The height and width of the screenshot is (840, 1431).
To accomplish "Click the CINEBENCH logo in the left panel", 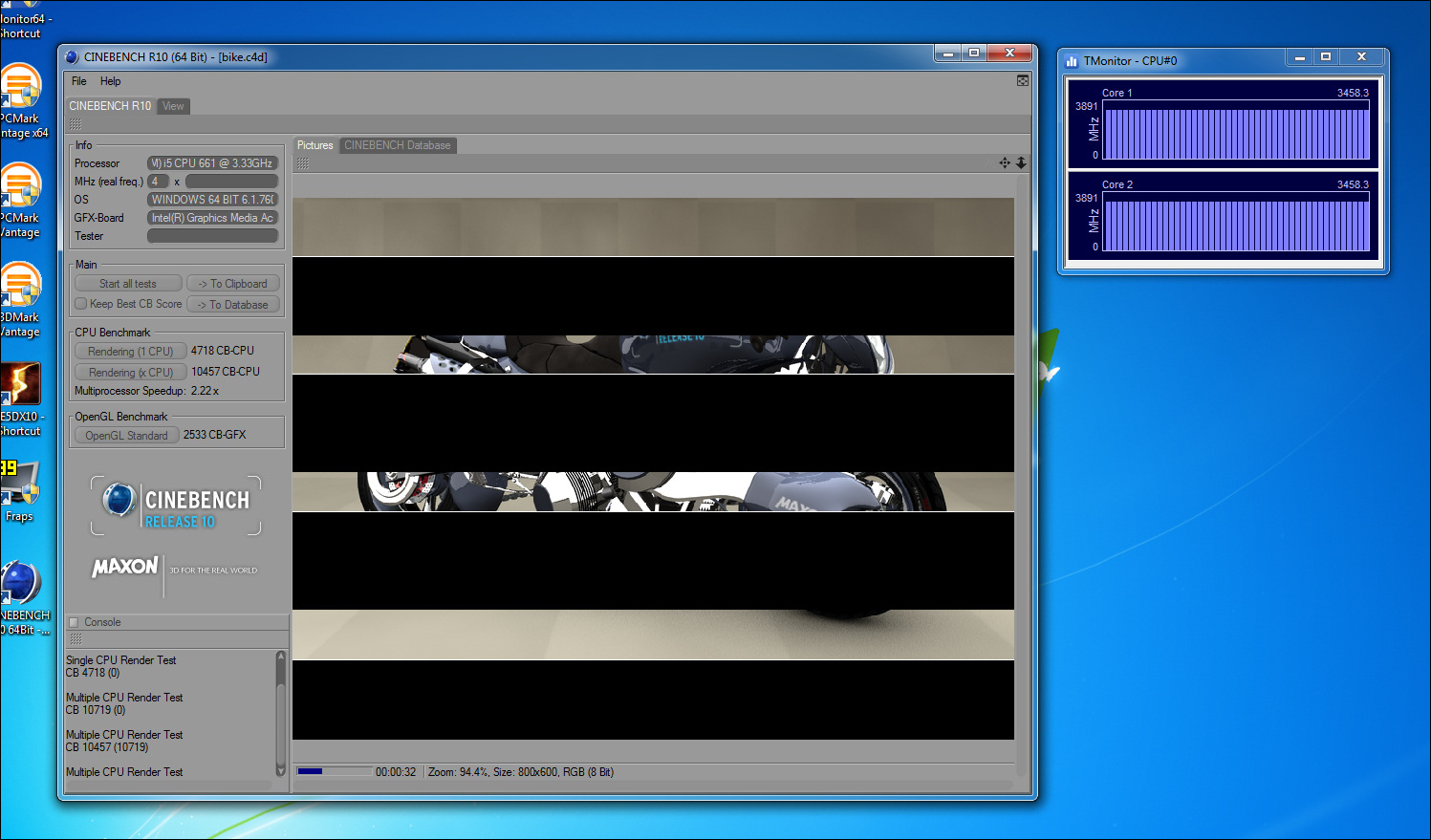I will tap(176, 506).
